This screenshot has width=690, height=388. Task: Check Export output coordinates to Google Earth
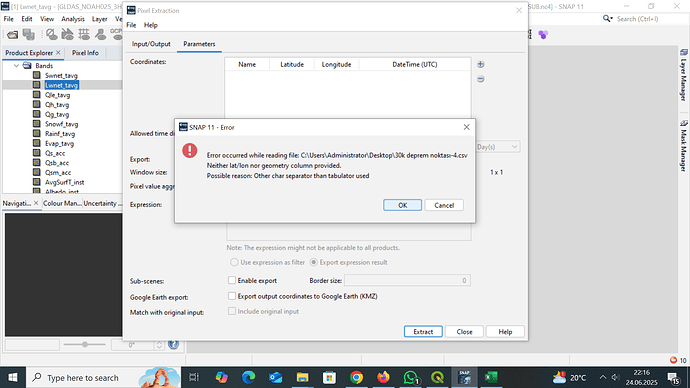pyautogui.click(x=232, y=296)
